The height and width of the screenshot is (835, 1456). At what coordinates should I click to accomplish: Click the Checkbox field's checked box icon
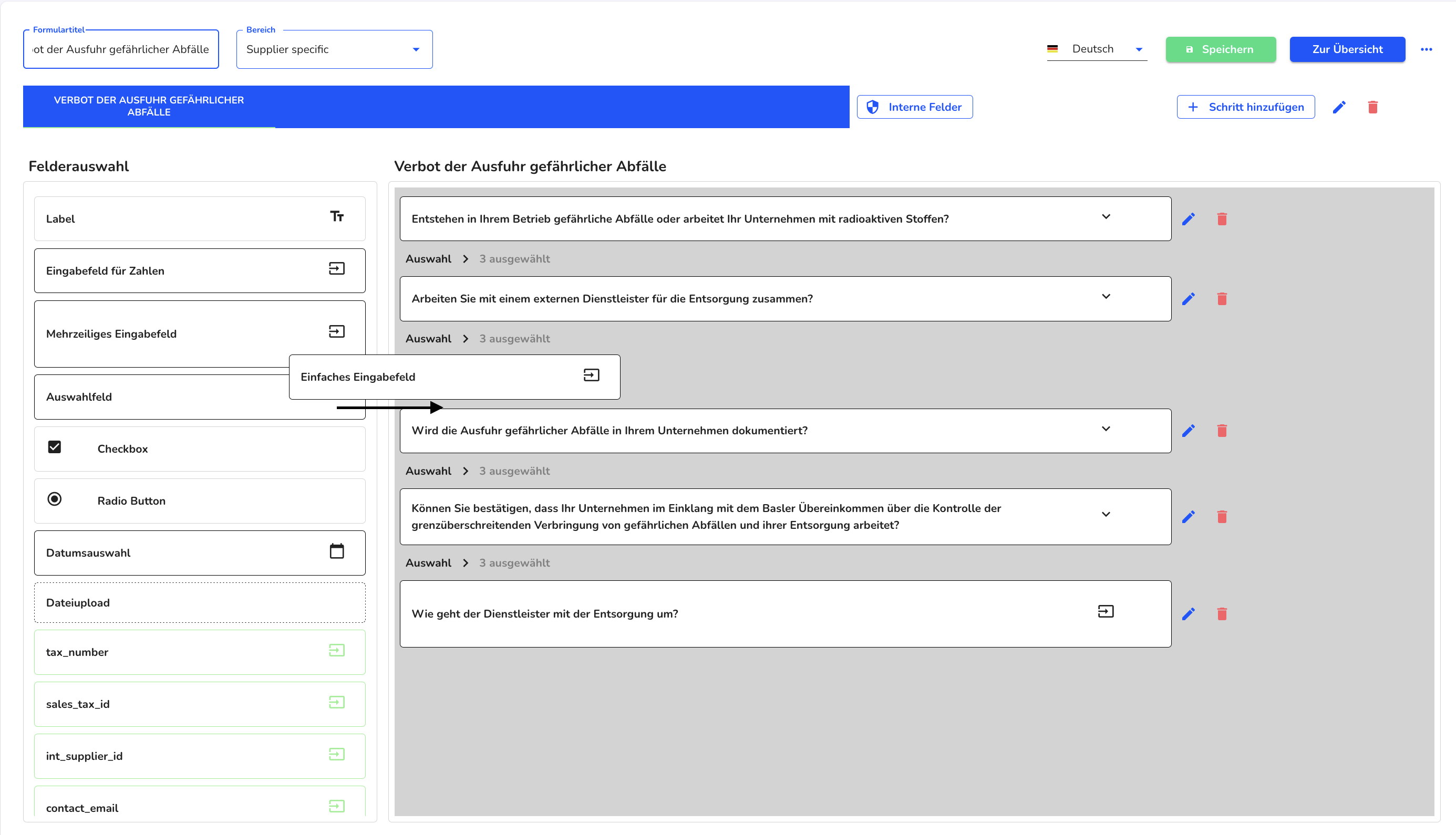[55, 447]
